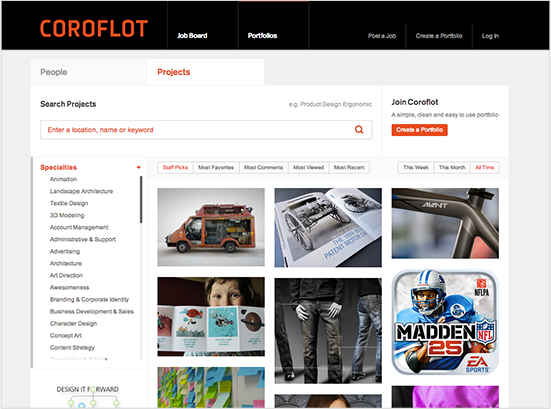Image resolution: width=551 pixels, height=409 pixels.
Task: Open the Madden NFL 25 project thumbnail
Action: click(445, 323)
